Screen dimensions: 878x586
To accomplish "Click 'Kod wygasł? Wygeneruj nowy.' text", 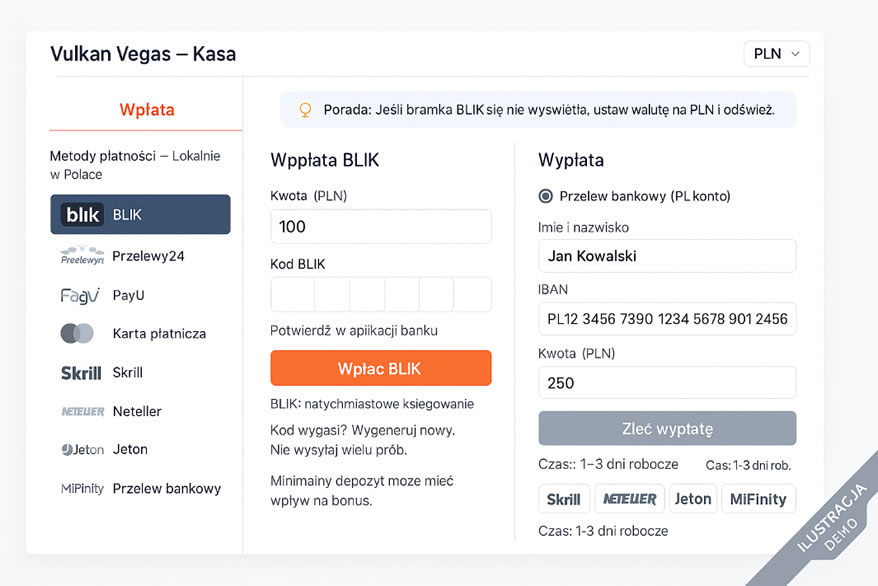I will (x=362, y=430).
